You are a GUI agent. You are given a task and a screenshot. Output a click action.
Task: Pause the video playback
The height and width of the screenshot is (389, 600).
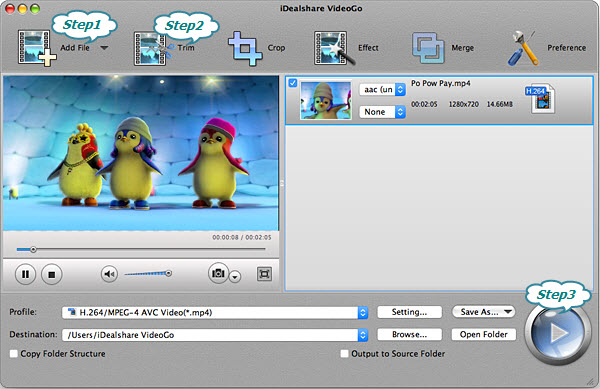coord(25,274)
